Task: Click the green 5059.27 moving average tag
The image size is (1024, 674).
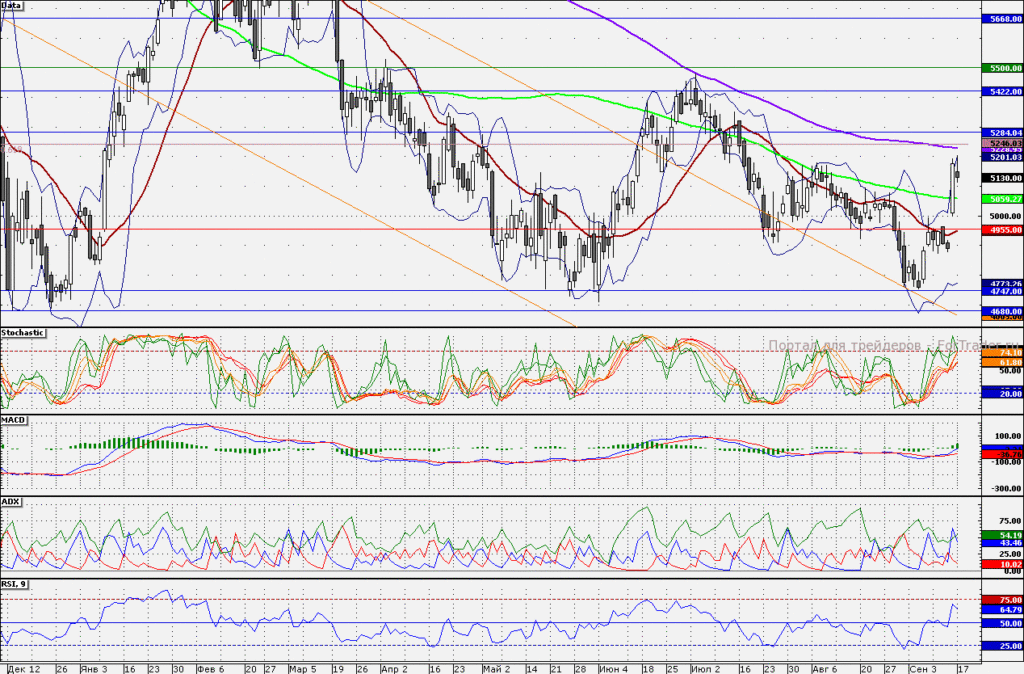Action: click(x=1002, y=199)
